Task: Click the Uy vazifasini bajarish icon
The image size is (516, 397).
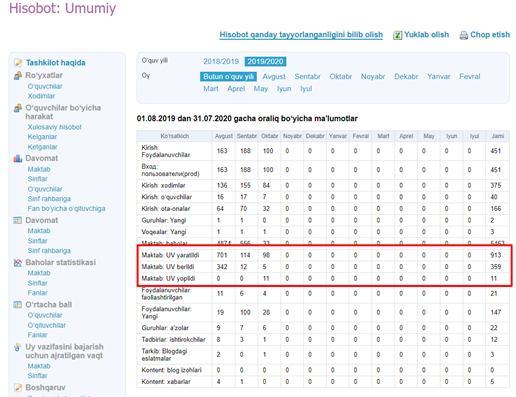Action: (x=17, y=347)
